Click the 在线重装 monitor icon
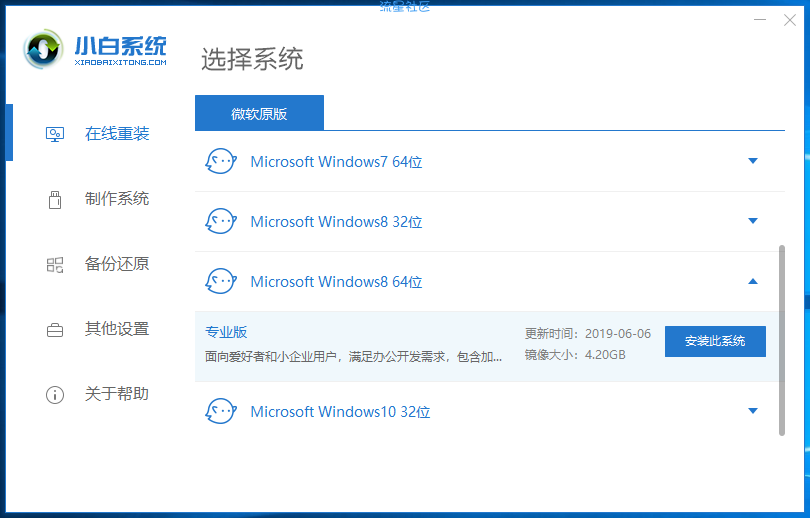This screenshot has height=518, width=810. click(55, 135)
